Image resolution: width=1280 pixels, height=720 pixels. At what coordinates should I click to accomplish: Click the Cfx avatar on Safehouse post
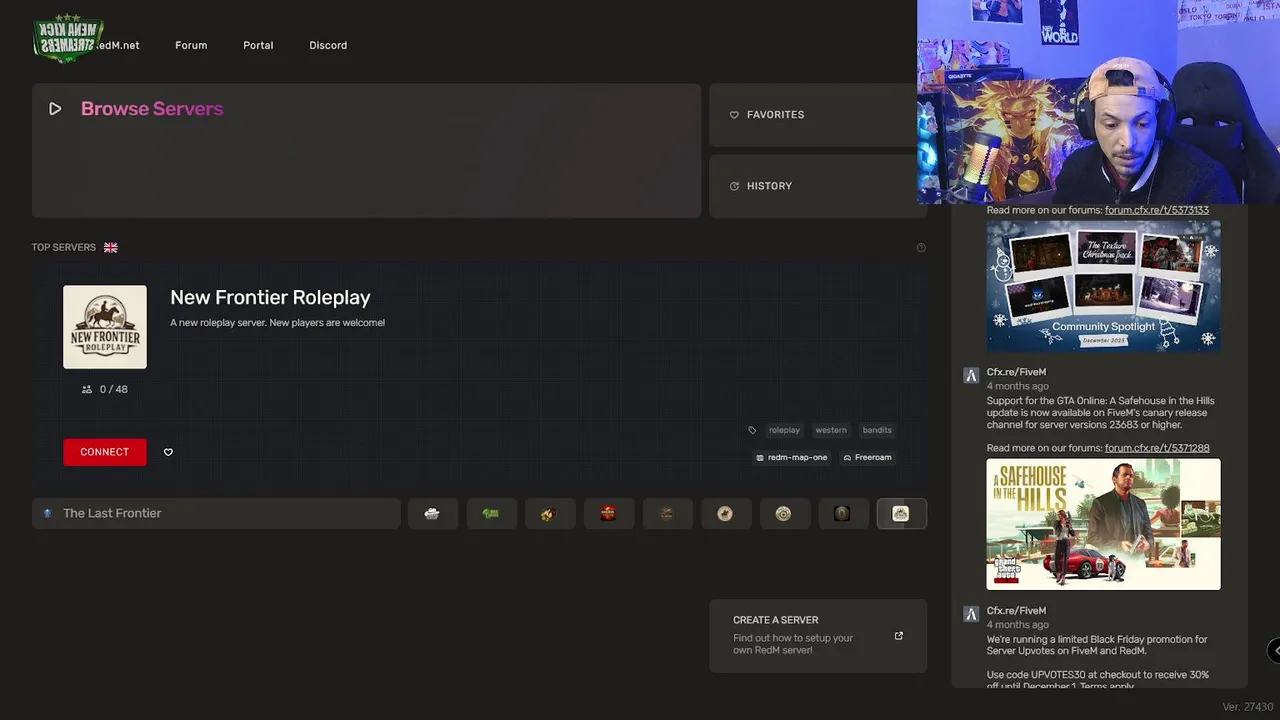(x=970, y=375)
